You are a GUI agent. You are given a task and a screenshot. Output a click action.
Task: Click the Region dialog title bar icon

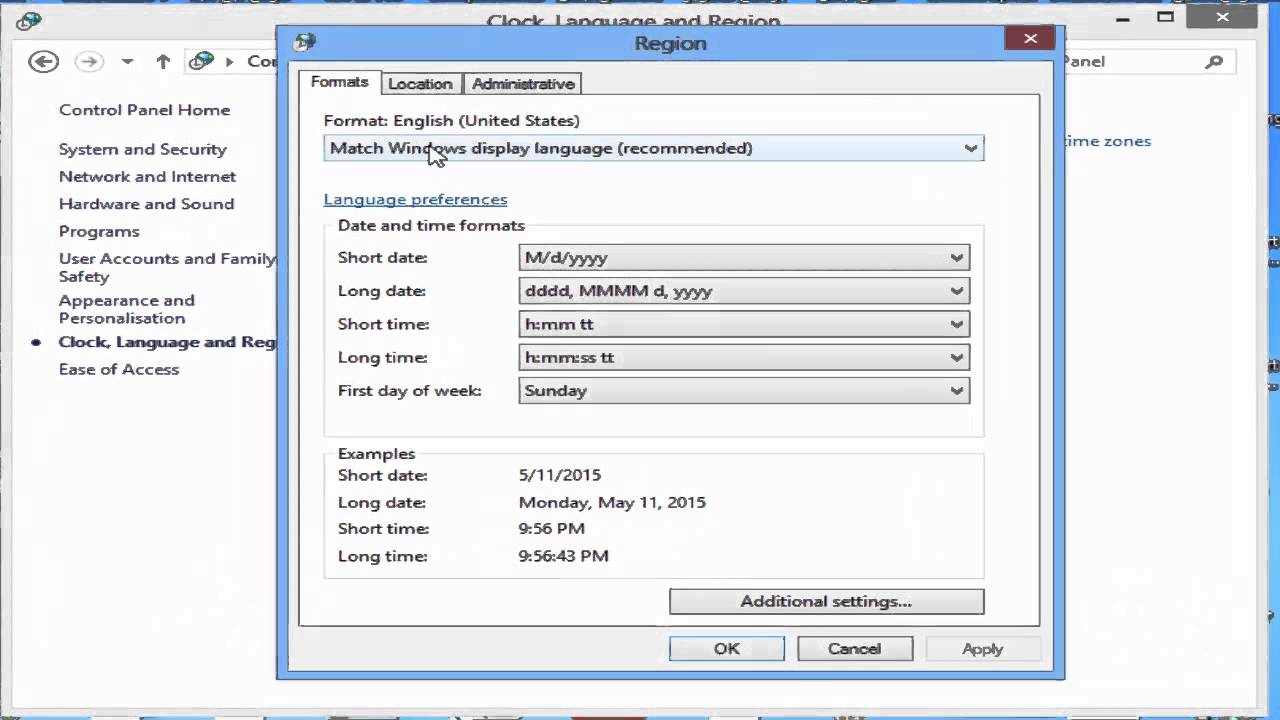tap(305, 42)
